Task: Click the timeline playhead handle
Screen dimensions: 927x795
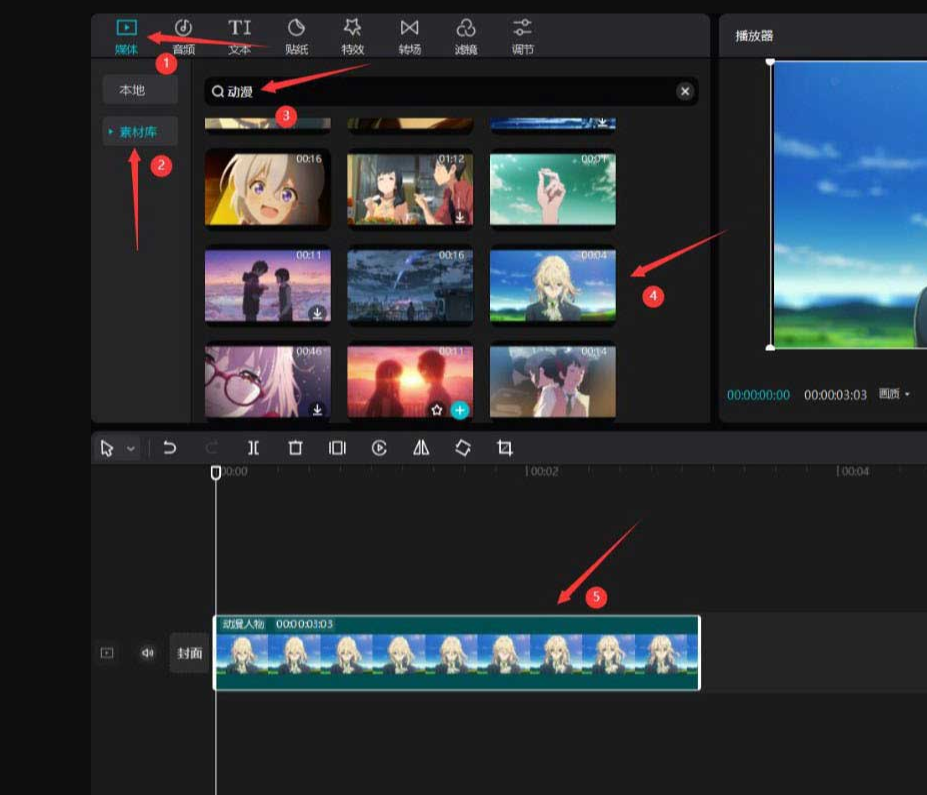Action: pyautogui.click(x=216, y=472)
